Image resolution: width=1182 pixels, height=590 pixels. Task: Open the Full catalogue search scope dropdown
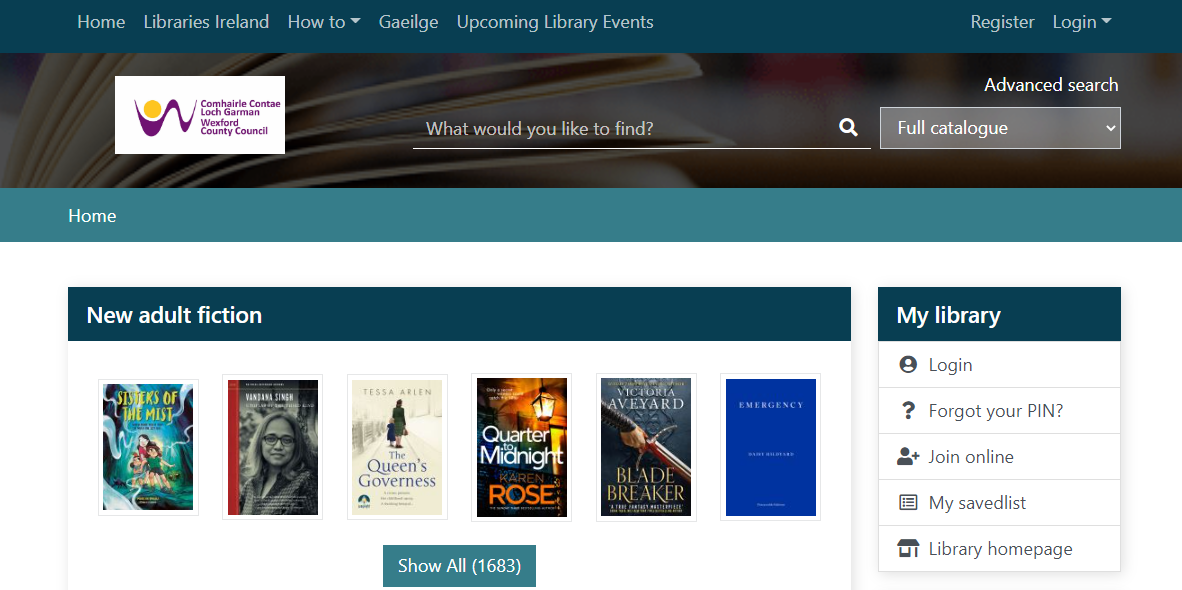point(1000,128)
